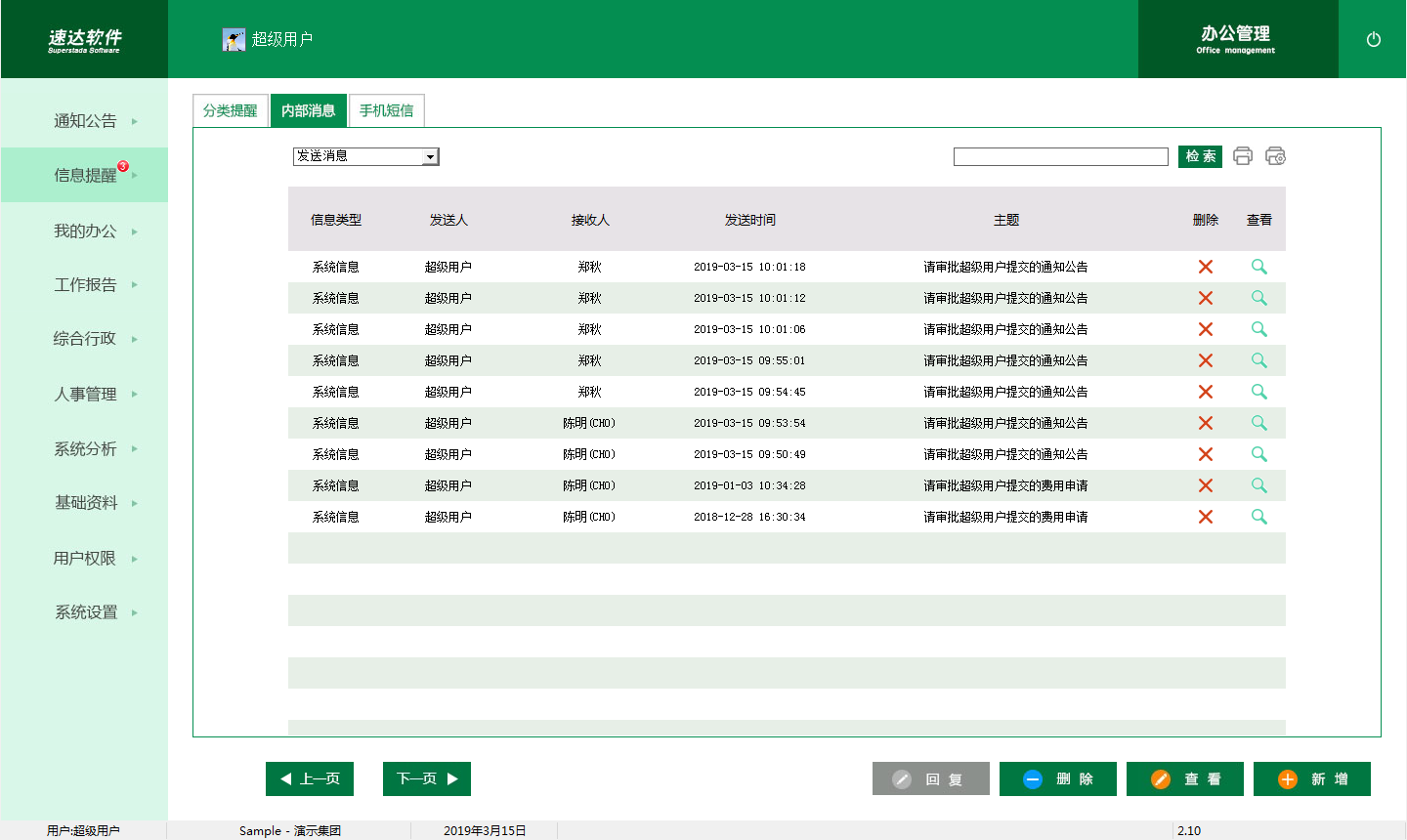This screenshot has width=1407, height=840.
Task: Open the 办公管理 module in header
Action: pos(1235,40)
